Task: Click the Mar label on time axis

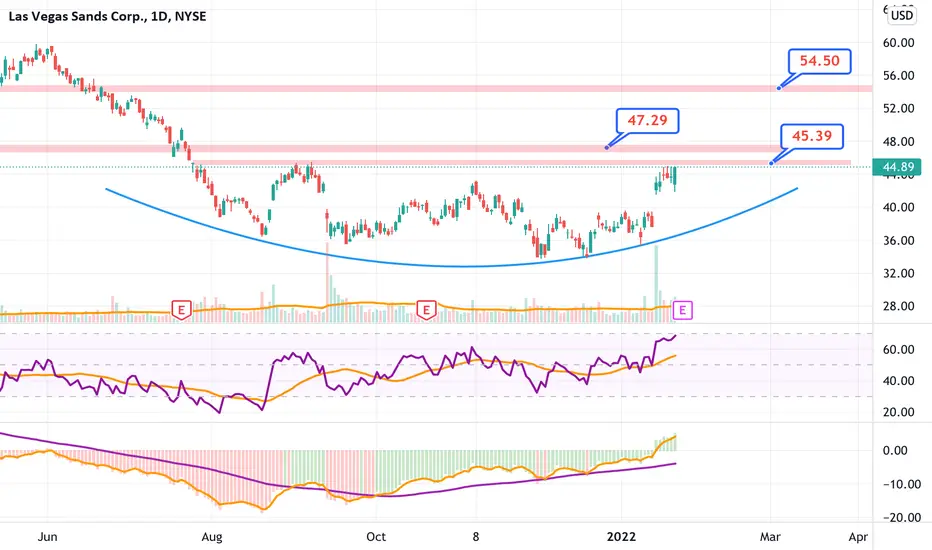Action: [770, 537]
